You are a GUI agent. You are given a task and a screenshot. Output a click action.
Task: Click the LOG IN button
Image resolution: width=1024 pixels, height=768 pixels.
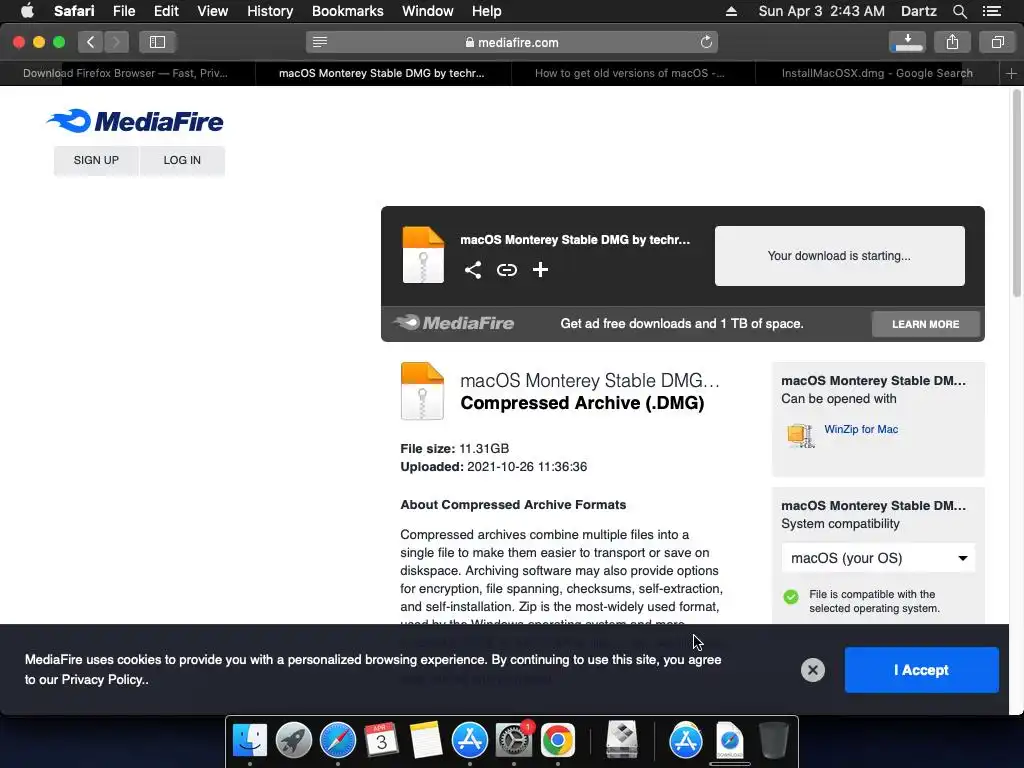(182, 160)
